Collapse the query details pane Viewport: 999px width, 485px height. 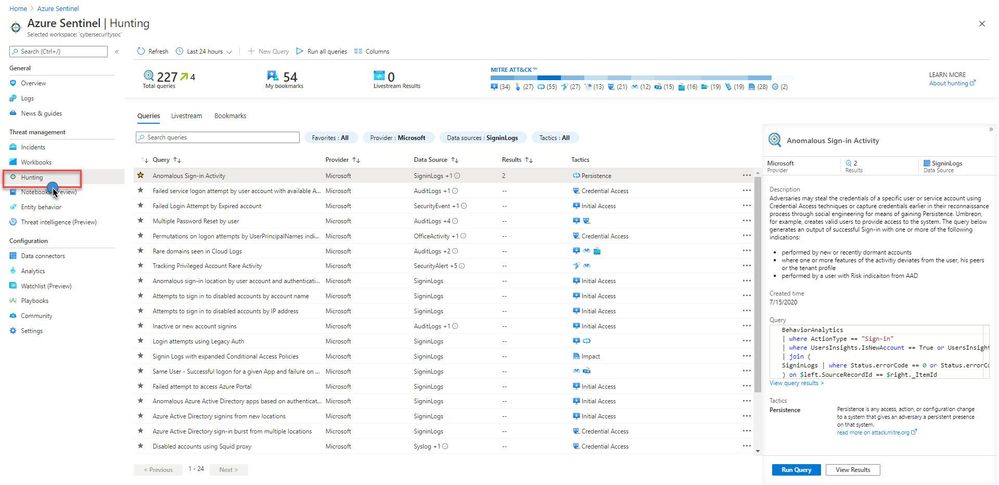[x=991, y=129]
